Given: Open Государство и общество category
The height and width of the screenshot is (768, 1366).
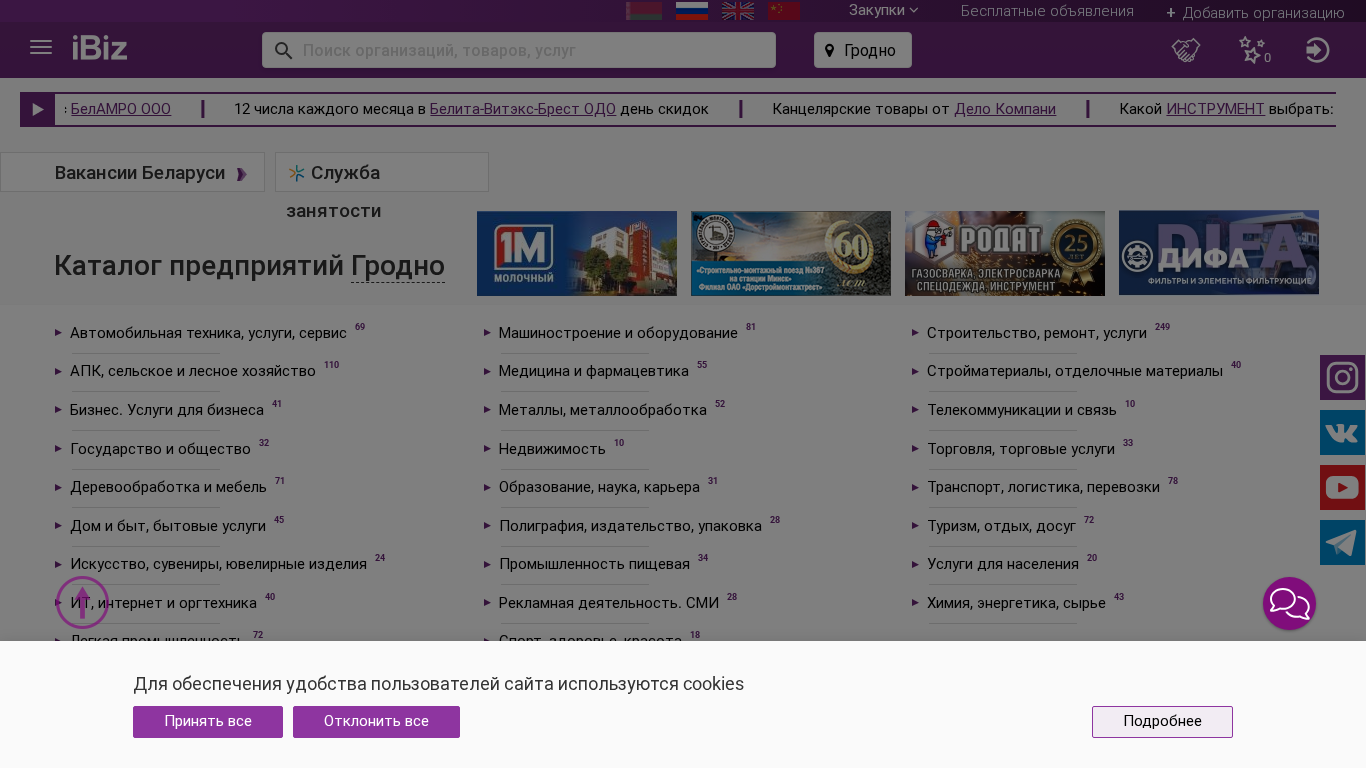Looking at the screenshot, I should tap(160, 449).
